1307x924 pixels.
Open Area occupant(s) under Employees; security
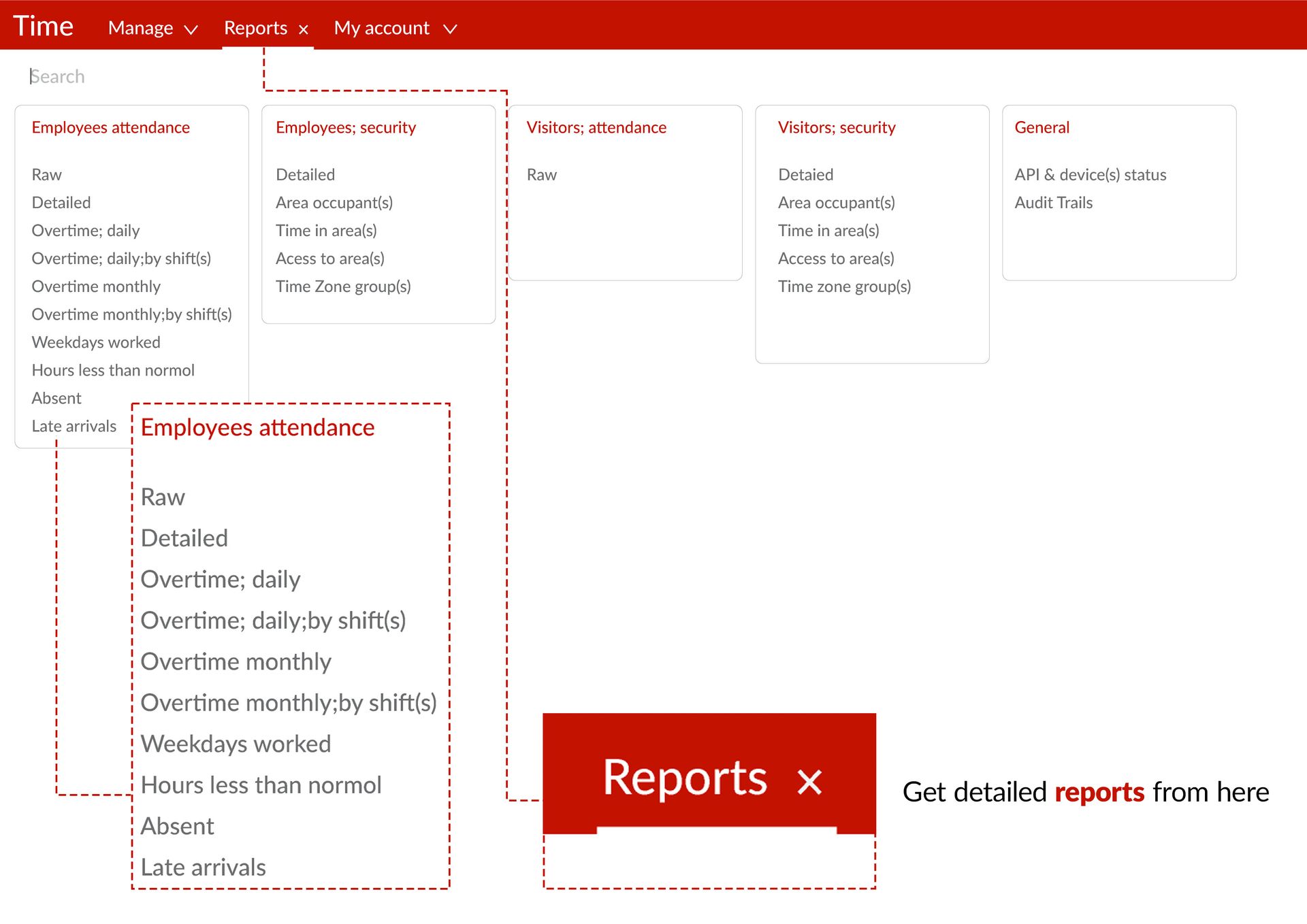(334, 203)
